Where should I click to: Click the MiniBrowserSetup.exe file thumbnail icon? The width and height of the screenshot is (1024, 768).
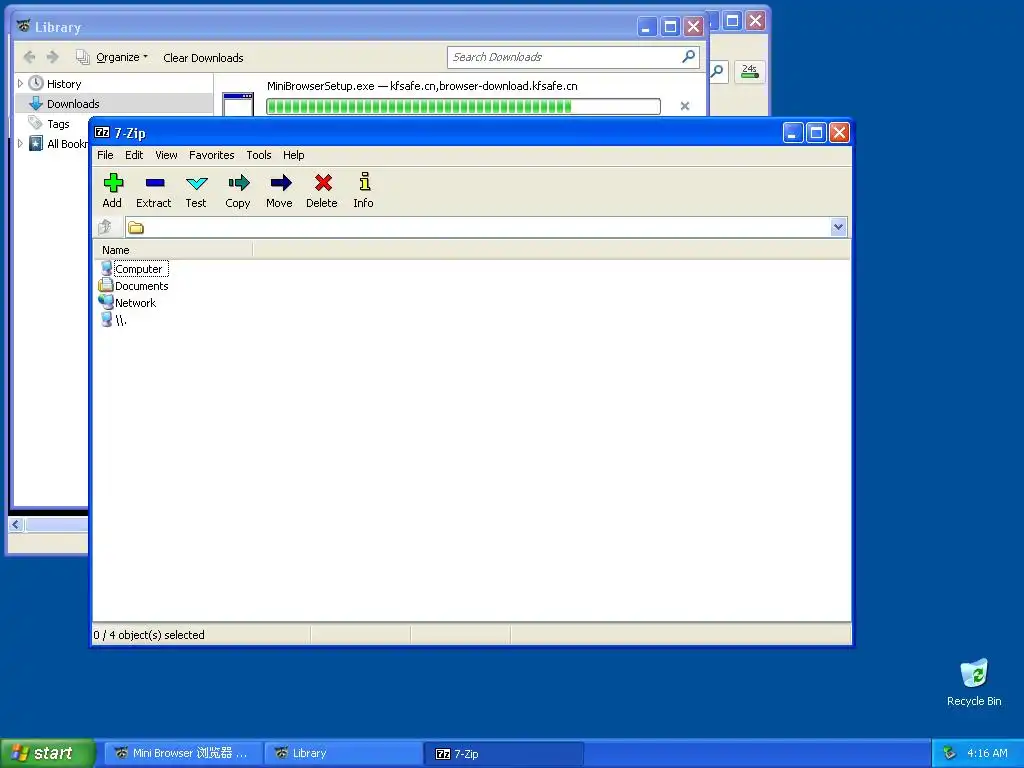click(238, 104)
